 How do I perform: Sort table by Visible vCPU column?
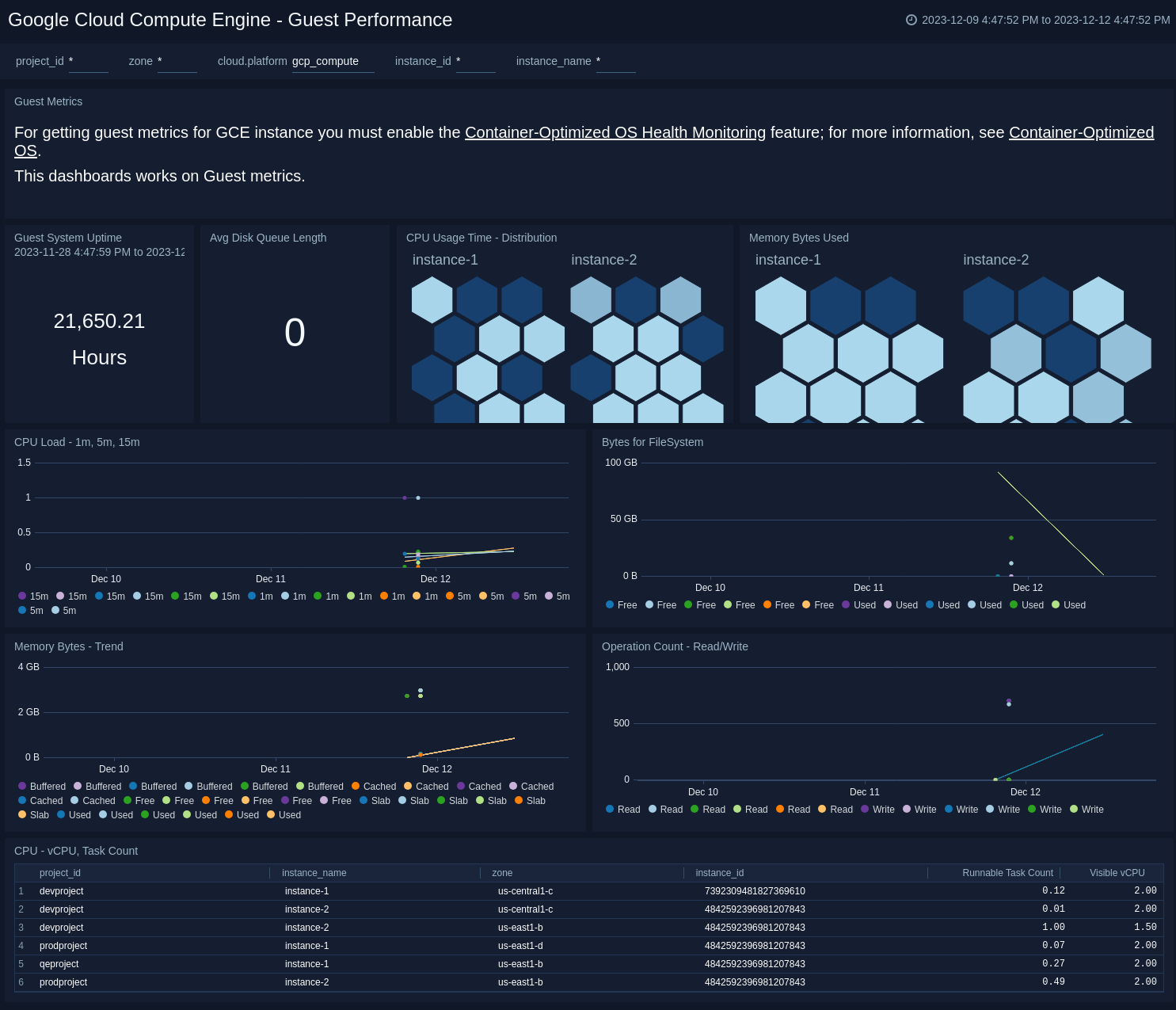pos(1117,873)
